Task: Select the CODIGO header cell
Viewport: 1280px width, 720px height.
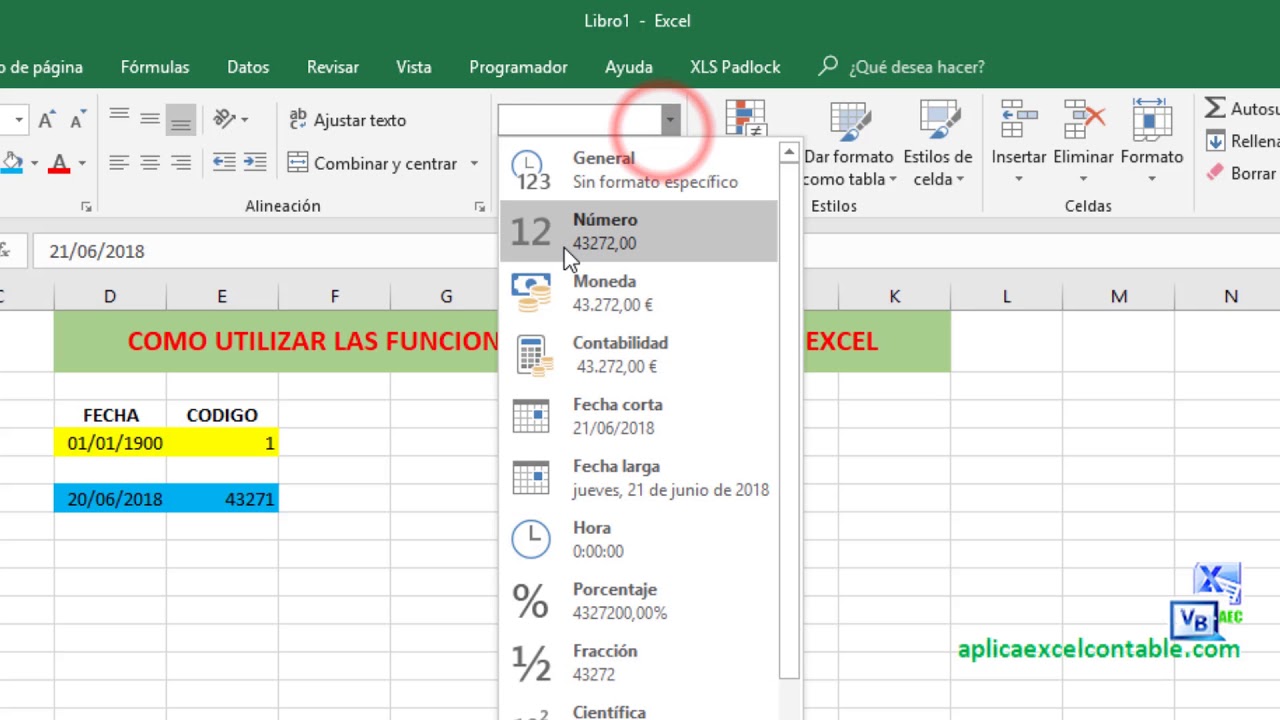Action: coord(222,415)
